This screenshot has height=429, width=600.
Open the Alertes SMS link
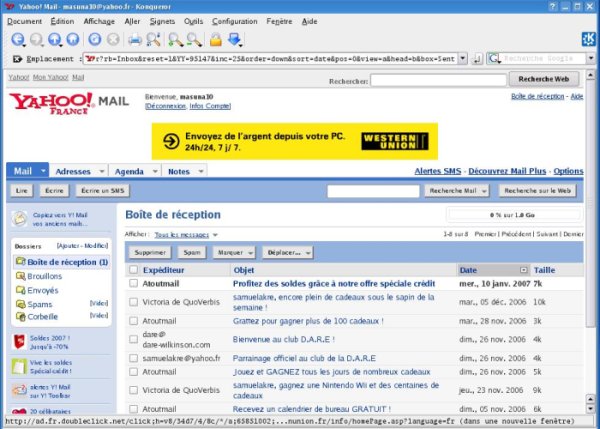click(x=438, y=171)
